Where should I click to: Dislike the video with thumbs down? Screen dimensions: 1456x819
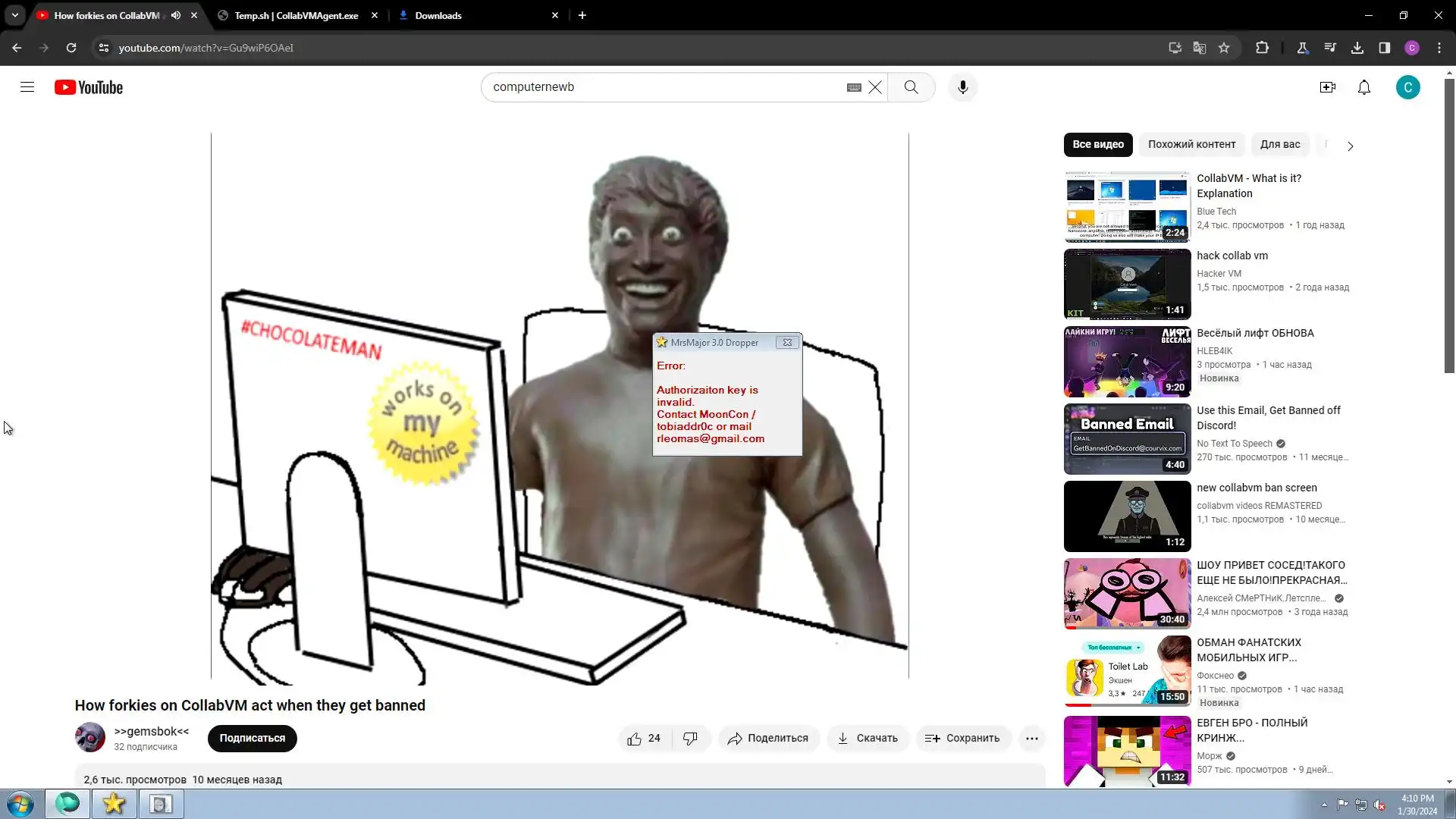tap(690, 738)
